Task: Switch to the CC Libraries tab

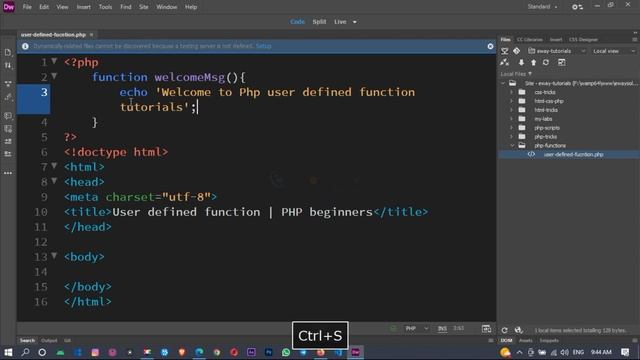Action: click(530, 40)
